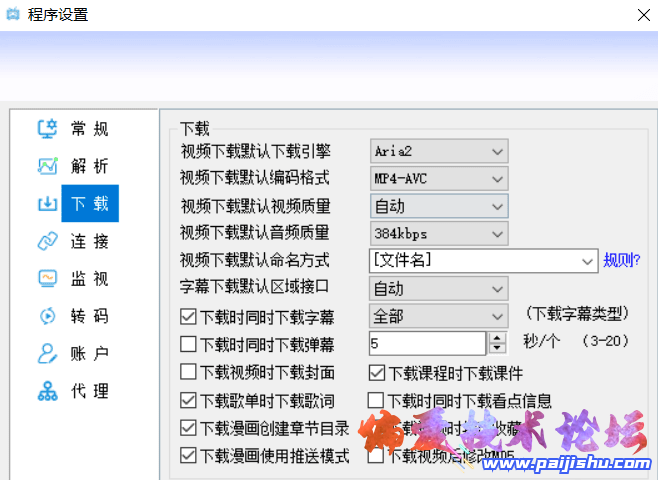Click the 下载 (Download) tray icon

tap(47, 204)
